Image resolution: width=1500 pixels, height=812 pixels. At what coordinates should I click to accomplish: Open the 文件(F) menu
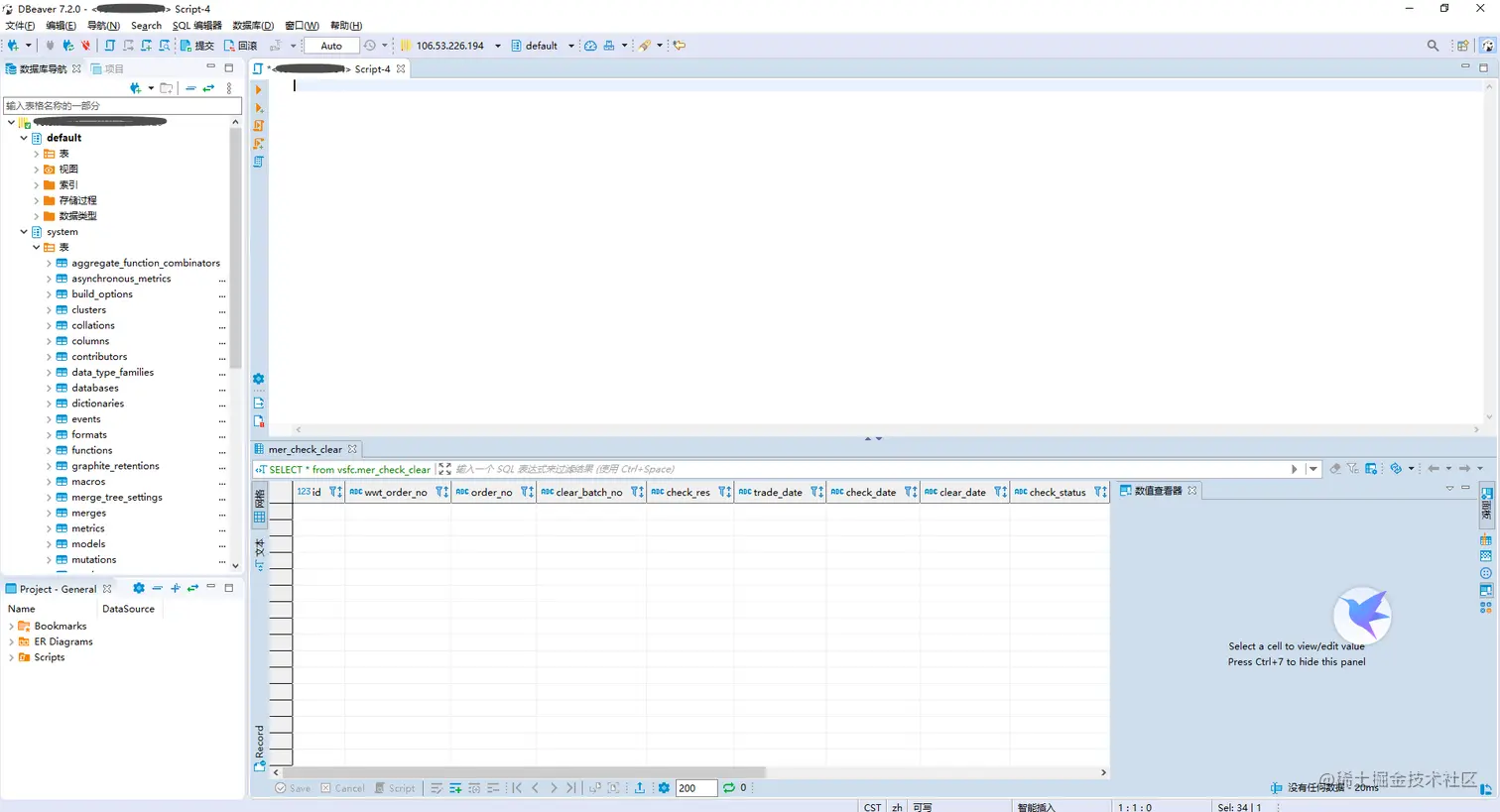[20, 26]
